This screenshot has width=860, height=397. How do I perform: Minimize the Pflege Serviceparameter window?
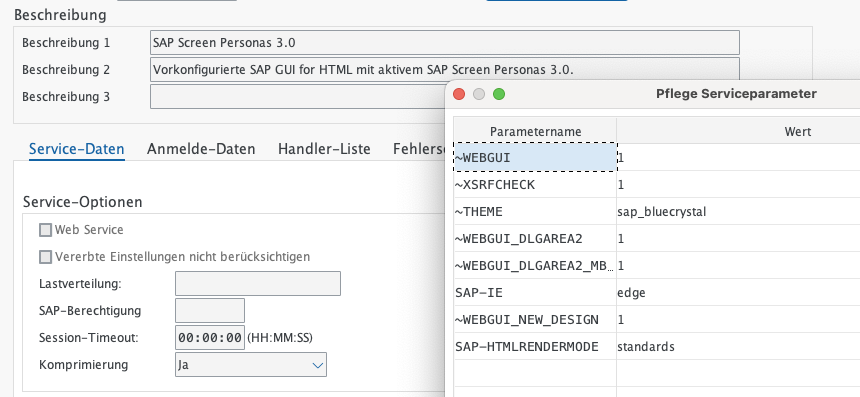479,94
